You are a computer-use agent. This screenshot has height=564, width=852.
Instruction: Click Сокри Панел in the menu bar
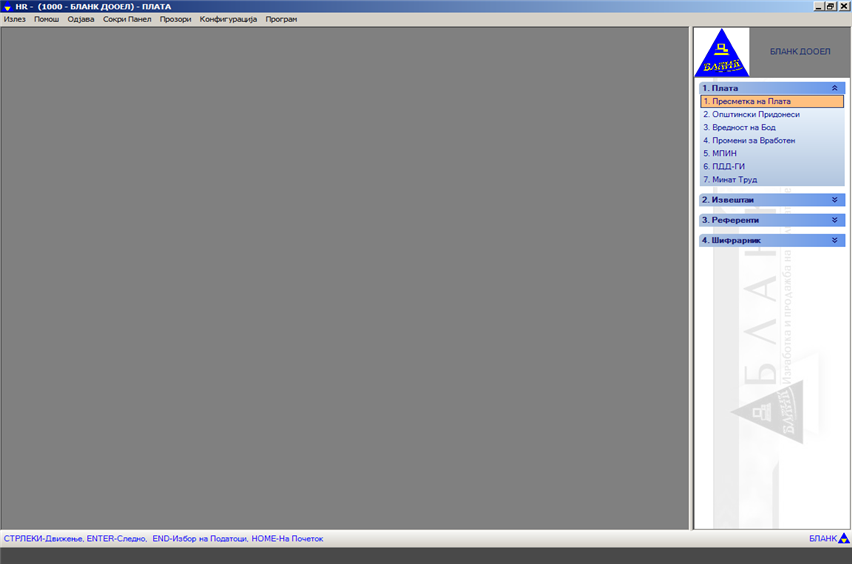pyautogui.click(x=127, y=19)
